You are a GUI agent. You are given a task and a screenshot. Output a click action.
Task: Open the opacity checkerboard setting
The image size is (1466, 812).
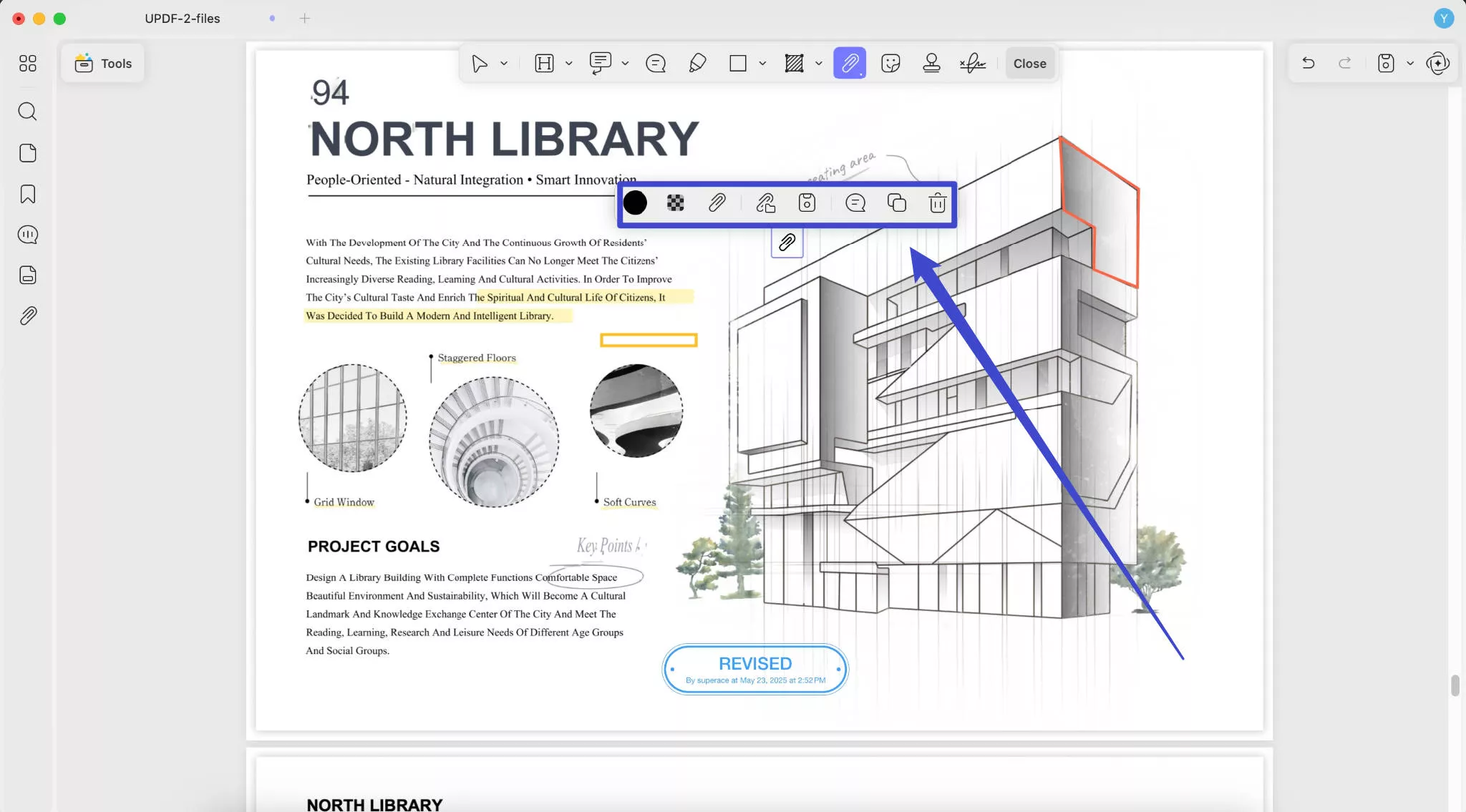click(675, 203)
